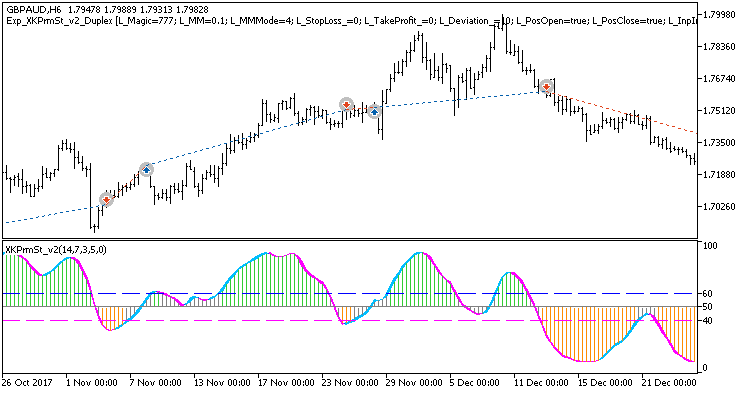The height and width of the screenshot is (394, 750).
Task: Click the 0 level on indicator scale
Action: pyautogui.click(x=705, y=368)
